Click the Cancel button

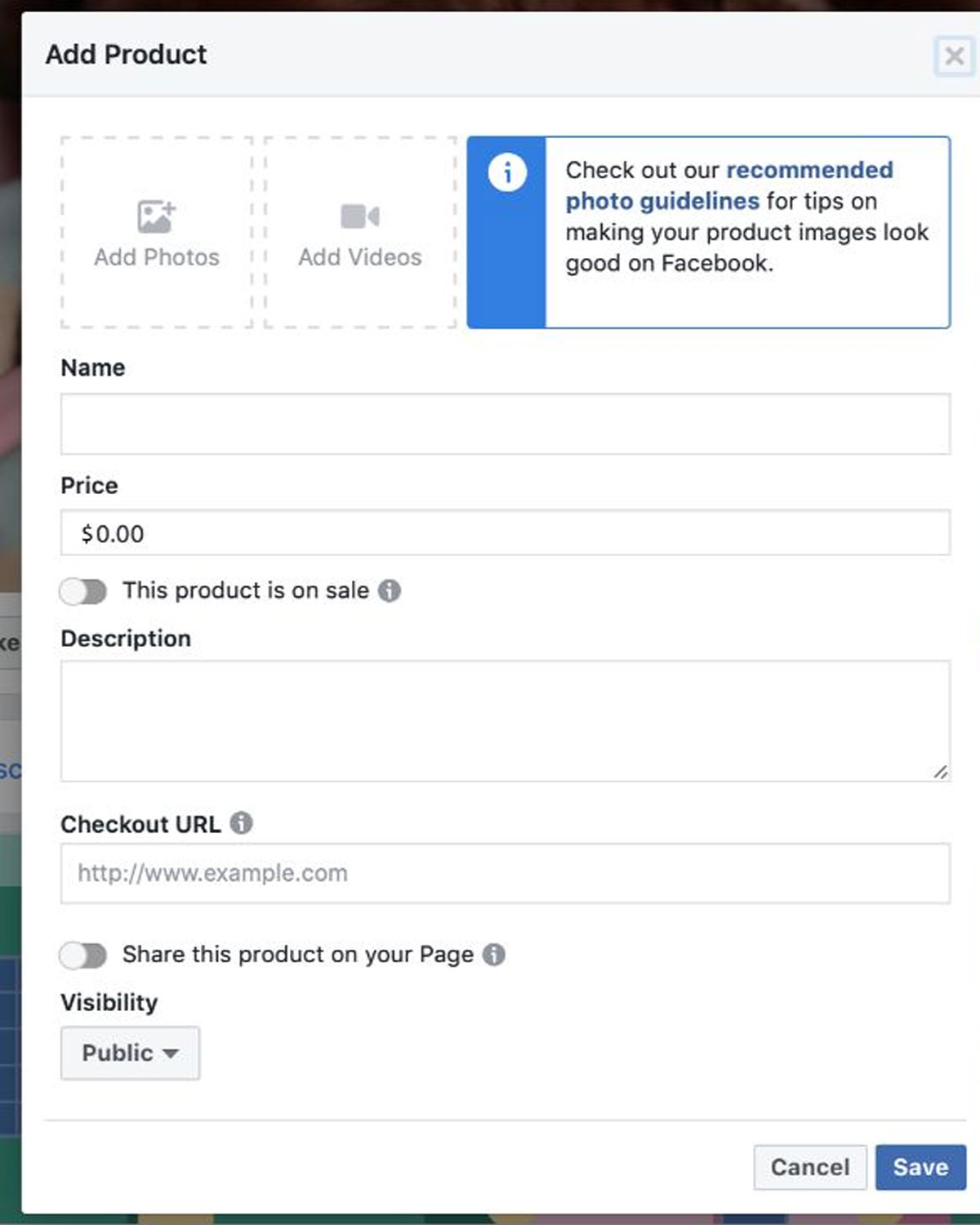(810, 1167)
